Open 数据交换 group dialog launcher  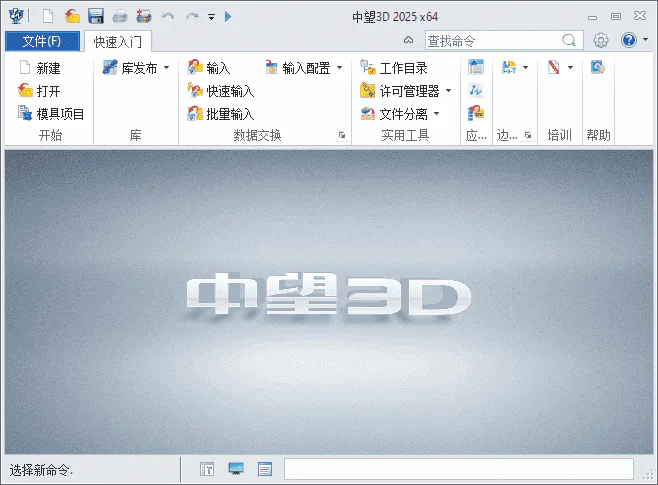(342, 135)
